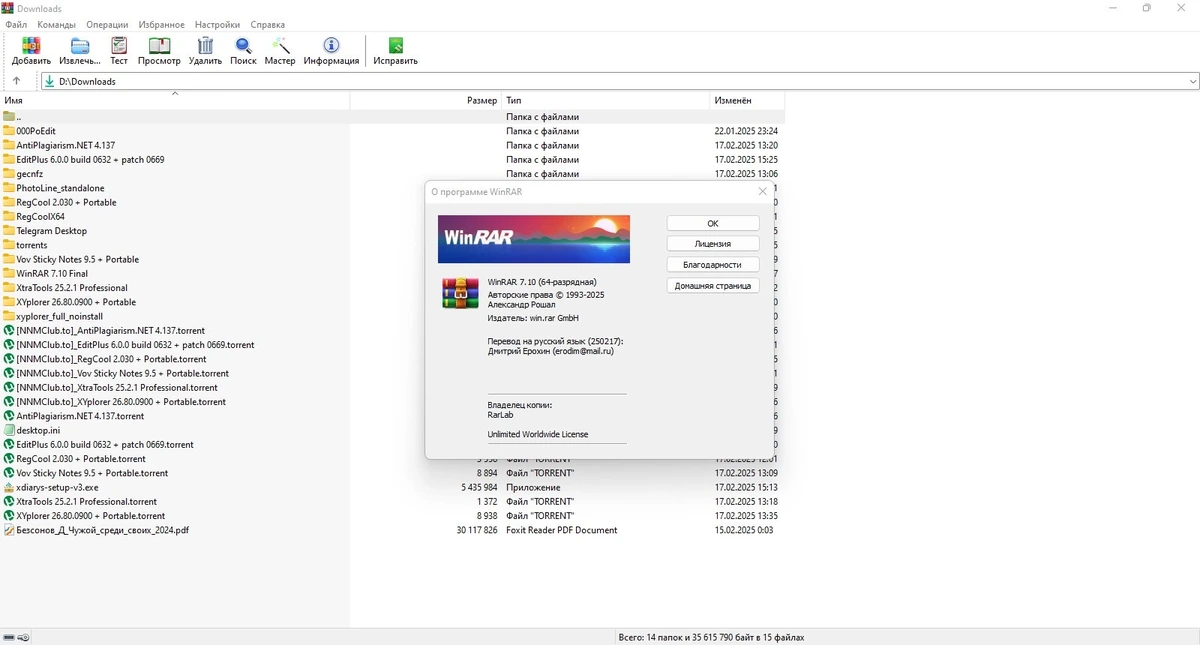Select AntiPlagiarism.NET 4.137.torrent file row
The image size is (1200, 645).
pos(80,416)
